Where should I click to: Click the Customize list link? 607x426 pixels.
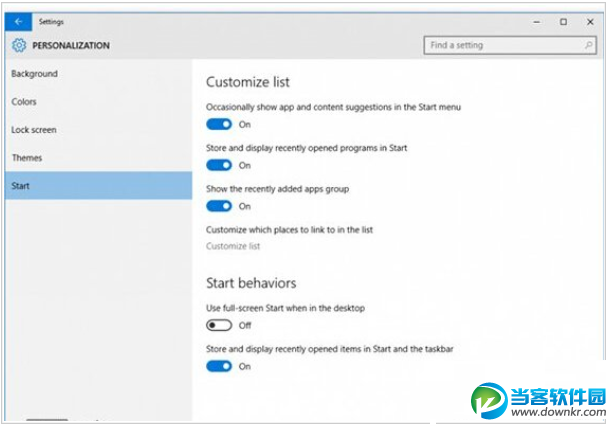coord(233,246)
